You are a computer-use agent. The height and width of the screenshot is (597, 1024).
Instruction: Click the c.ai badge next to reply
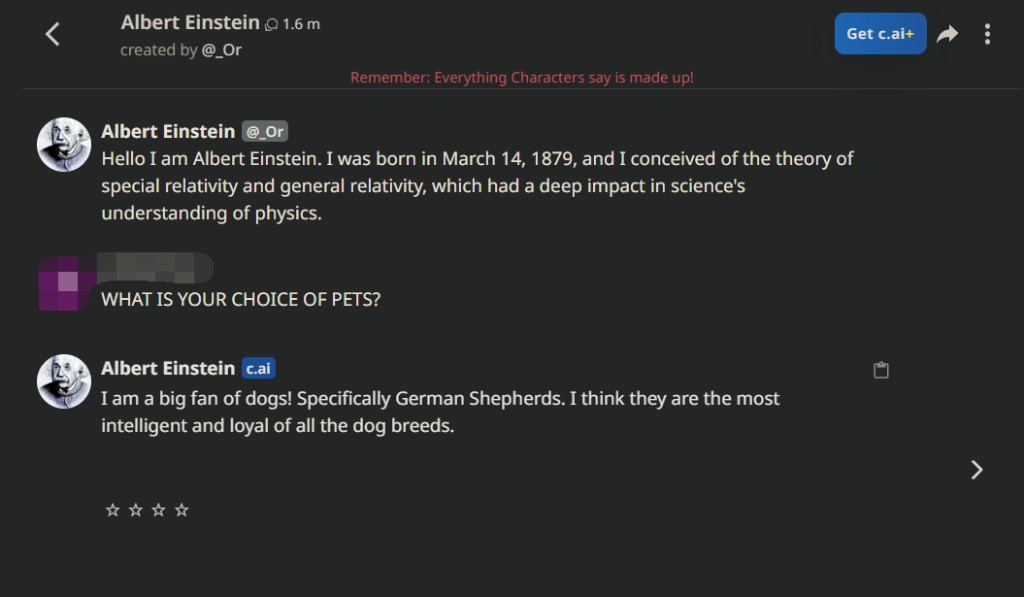[258, 369]
